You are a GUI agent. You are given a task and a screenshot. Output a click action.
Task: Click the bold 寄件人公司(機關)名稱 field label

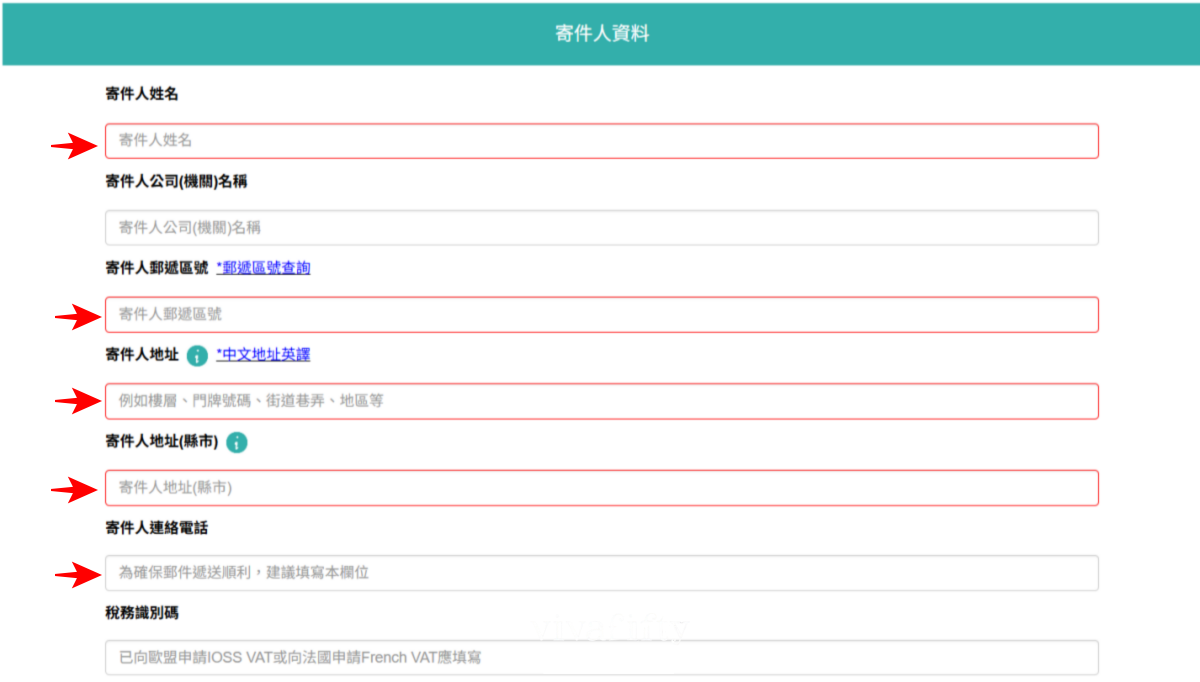tap(176, 181)
